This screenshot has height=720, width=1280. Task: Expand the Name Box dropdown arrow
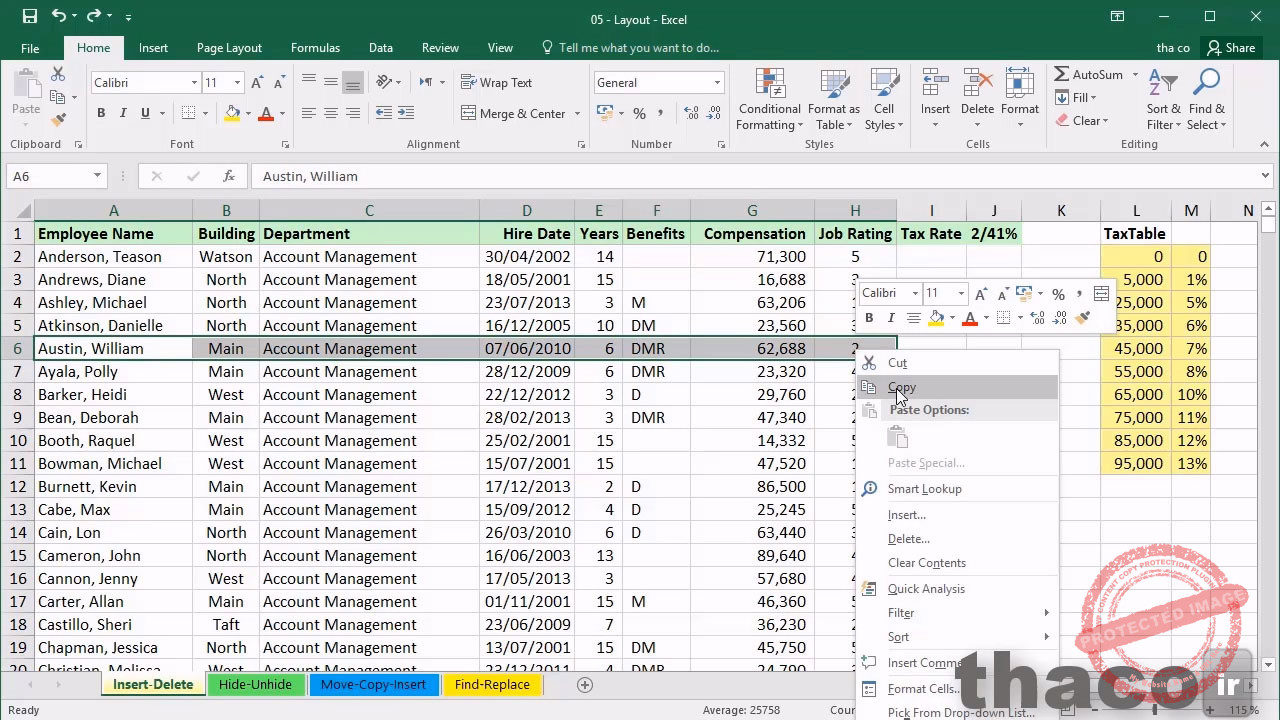tap(97, 176)
